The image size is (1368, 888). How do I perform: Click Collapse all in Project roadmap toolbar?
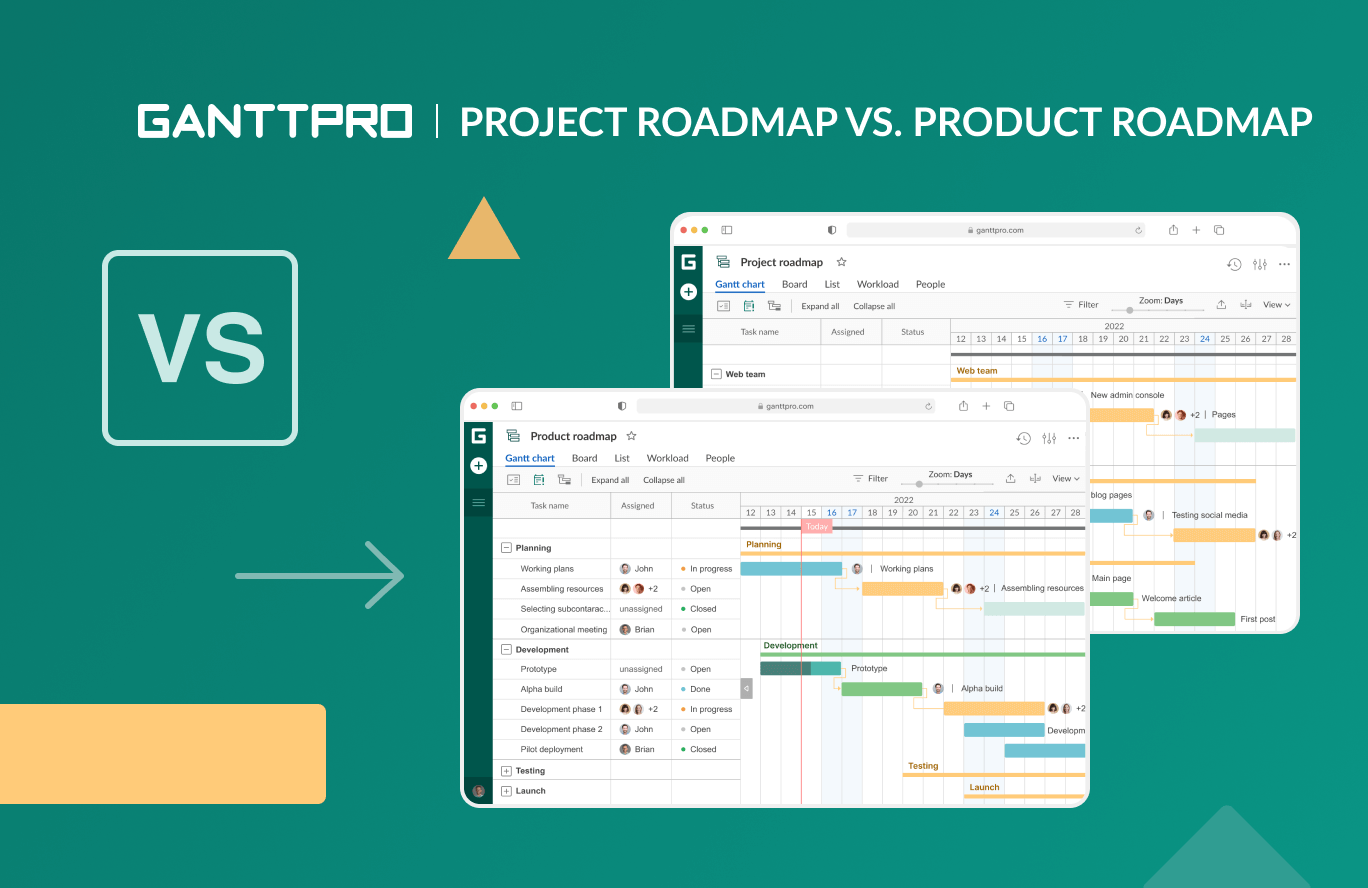pyautogui.click(x=874, y=306)
